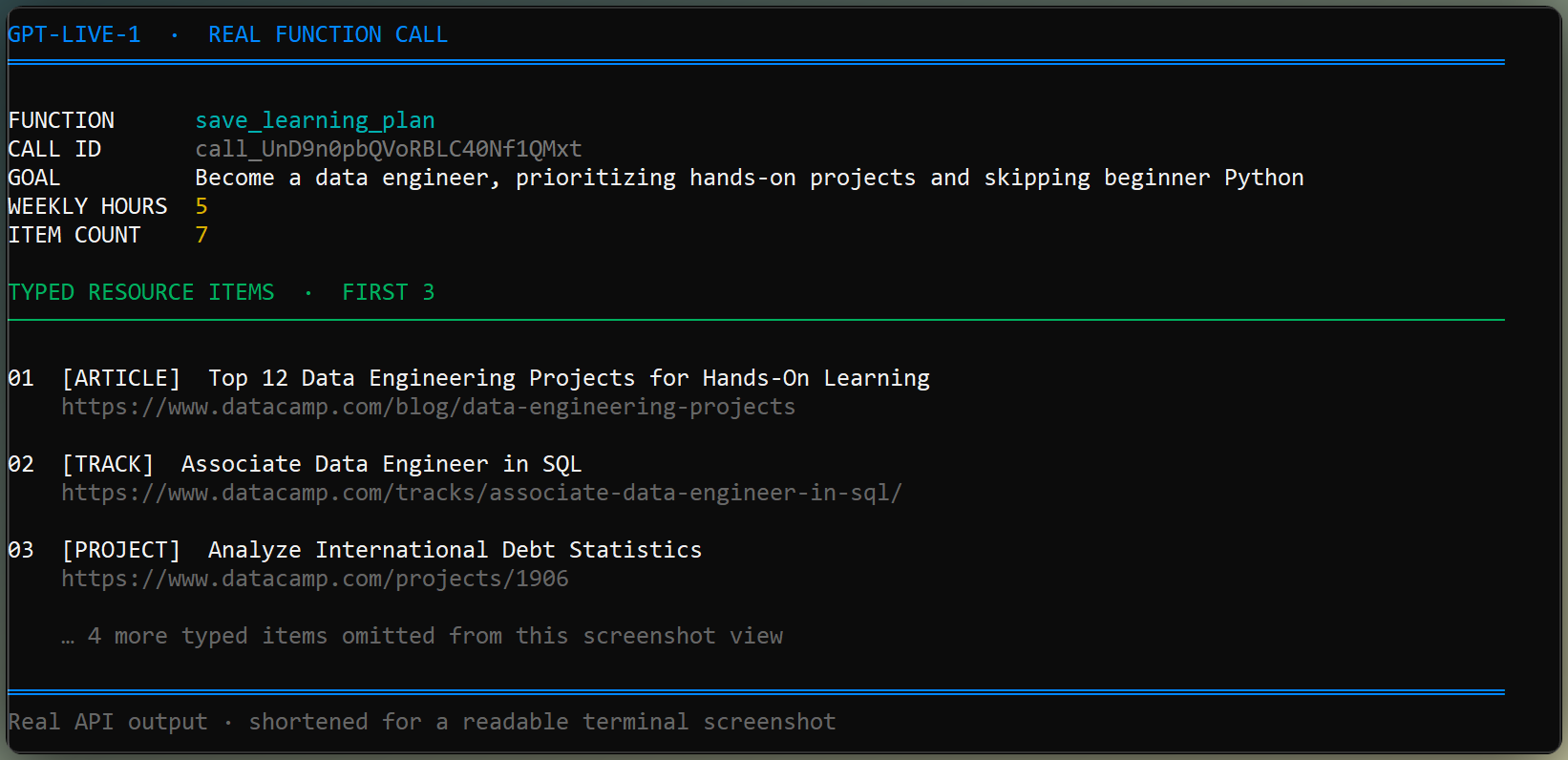1568x760 pixels.
Task: Open the datacamp.com/blog/data-engineering-projects URL
Action: click(x=429, y=408)
